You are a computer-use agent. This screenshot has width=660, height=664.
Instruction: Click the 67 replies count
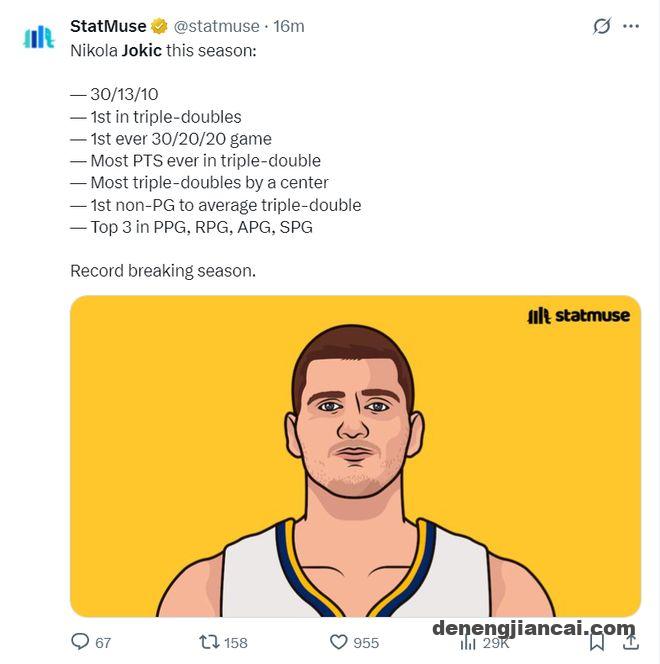(103, 643)
